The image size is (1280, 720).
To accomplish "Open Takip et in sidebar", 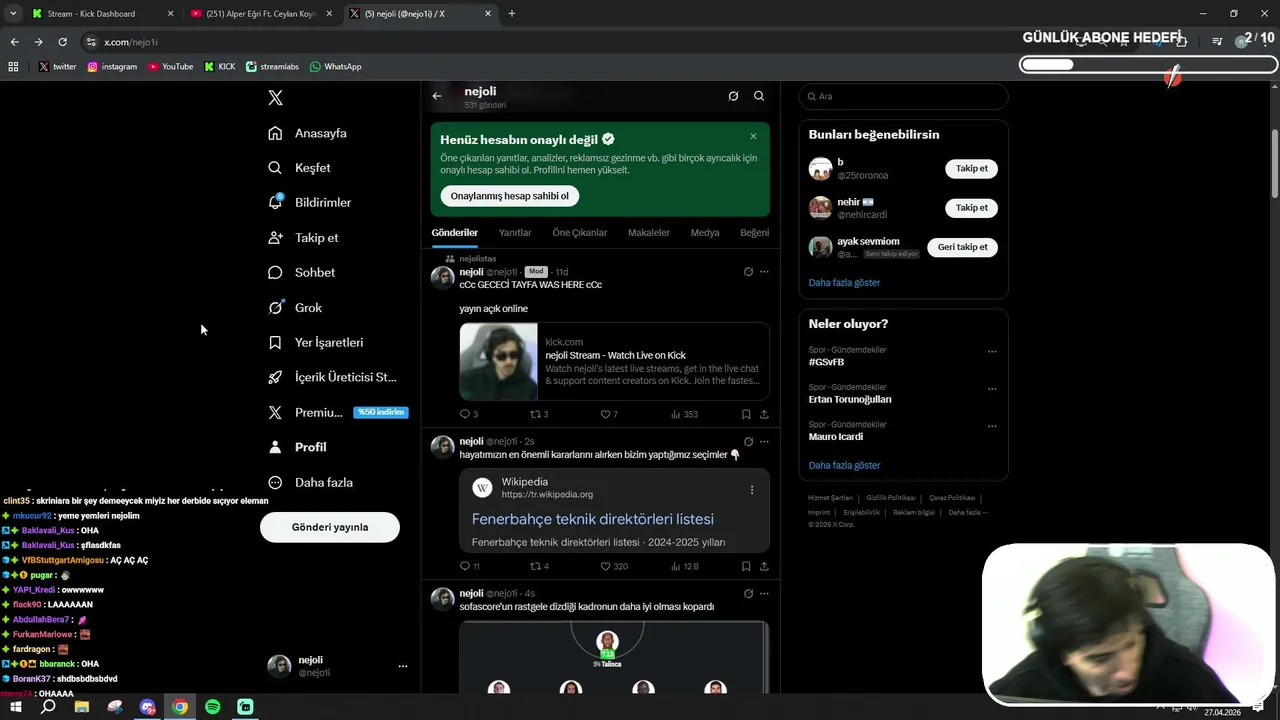I will click(x=303, y=238).
